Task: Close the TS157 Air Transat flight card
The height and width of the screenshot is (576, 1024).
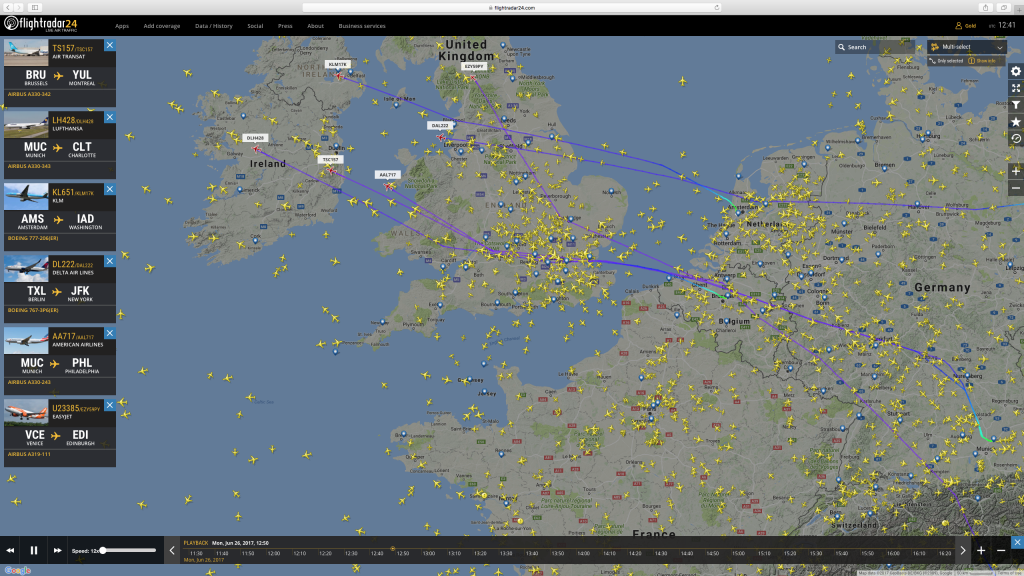Action: point(110,45)
